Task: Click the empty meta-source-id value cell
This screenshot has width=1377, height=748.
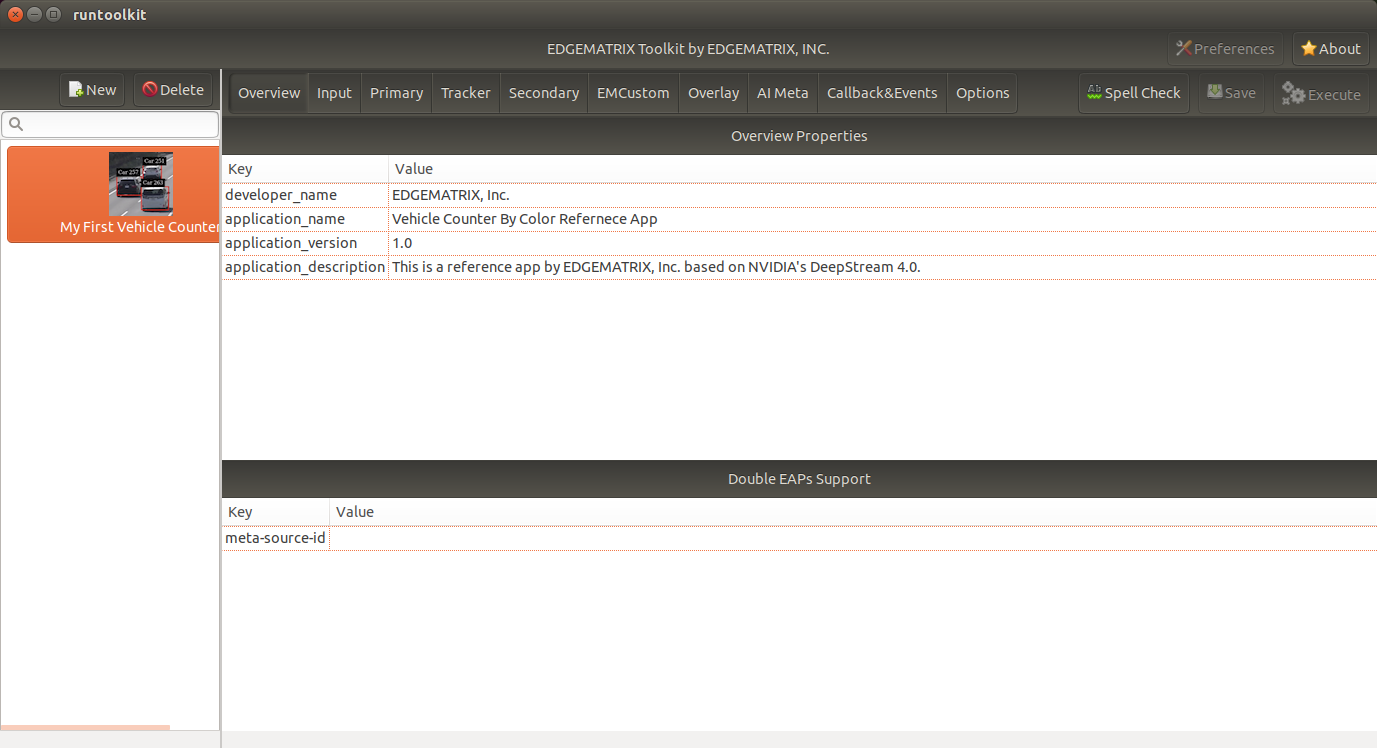Action: point(853,538)
